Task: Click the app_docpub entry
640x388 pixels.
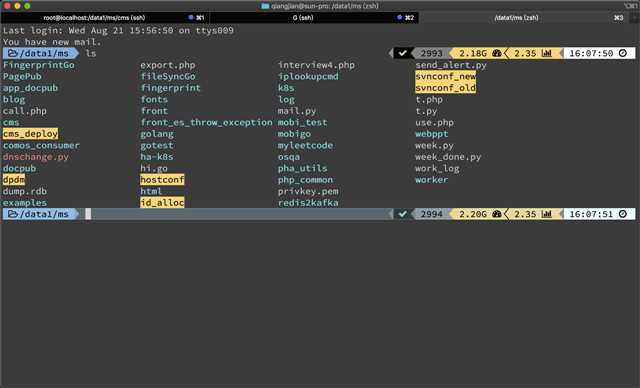Action: [30, 88]
